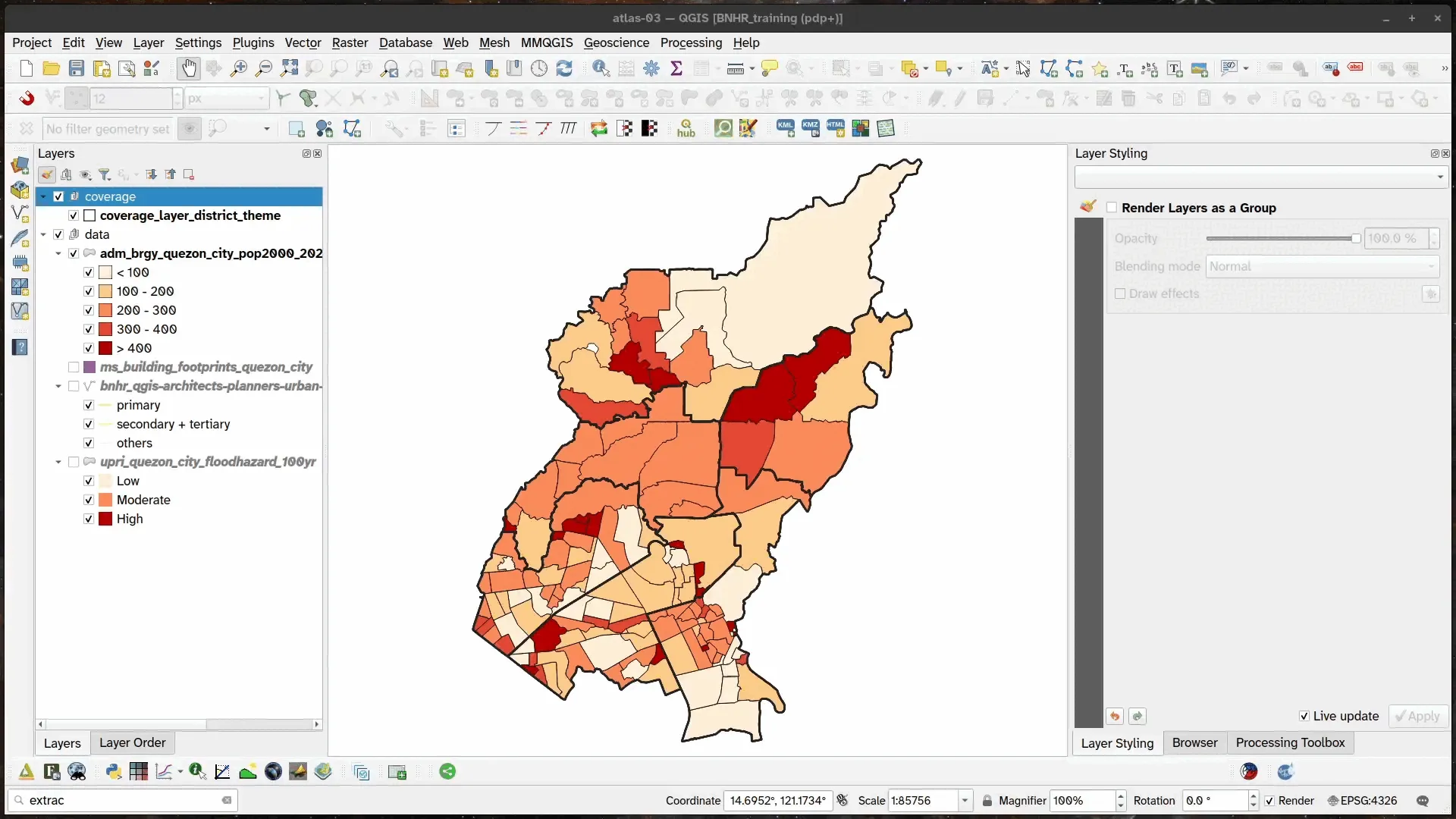
Task: Click the Save Project floppy icon
Action: (x=77, y=69)
